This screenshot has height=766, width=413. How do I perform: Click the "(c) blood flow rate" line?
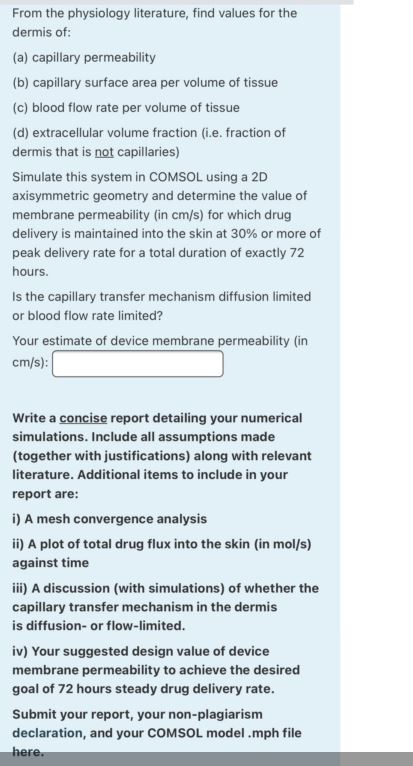pyautogui.click(x=126, y=107)
